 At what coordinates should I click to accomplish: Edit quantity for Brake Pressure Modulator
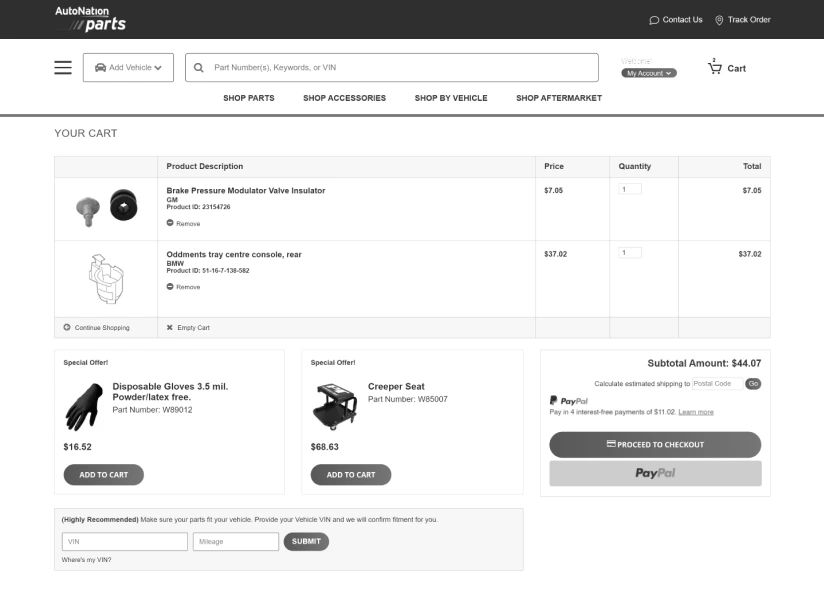pyautogui.click(x=630, y=189)
